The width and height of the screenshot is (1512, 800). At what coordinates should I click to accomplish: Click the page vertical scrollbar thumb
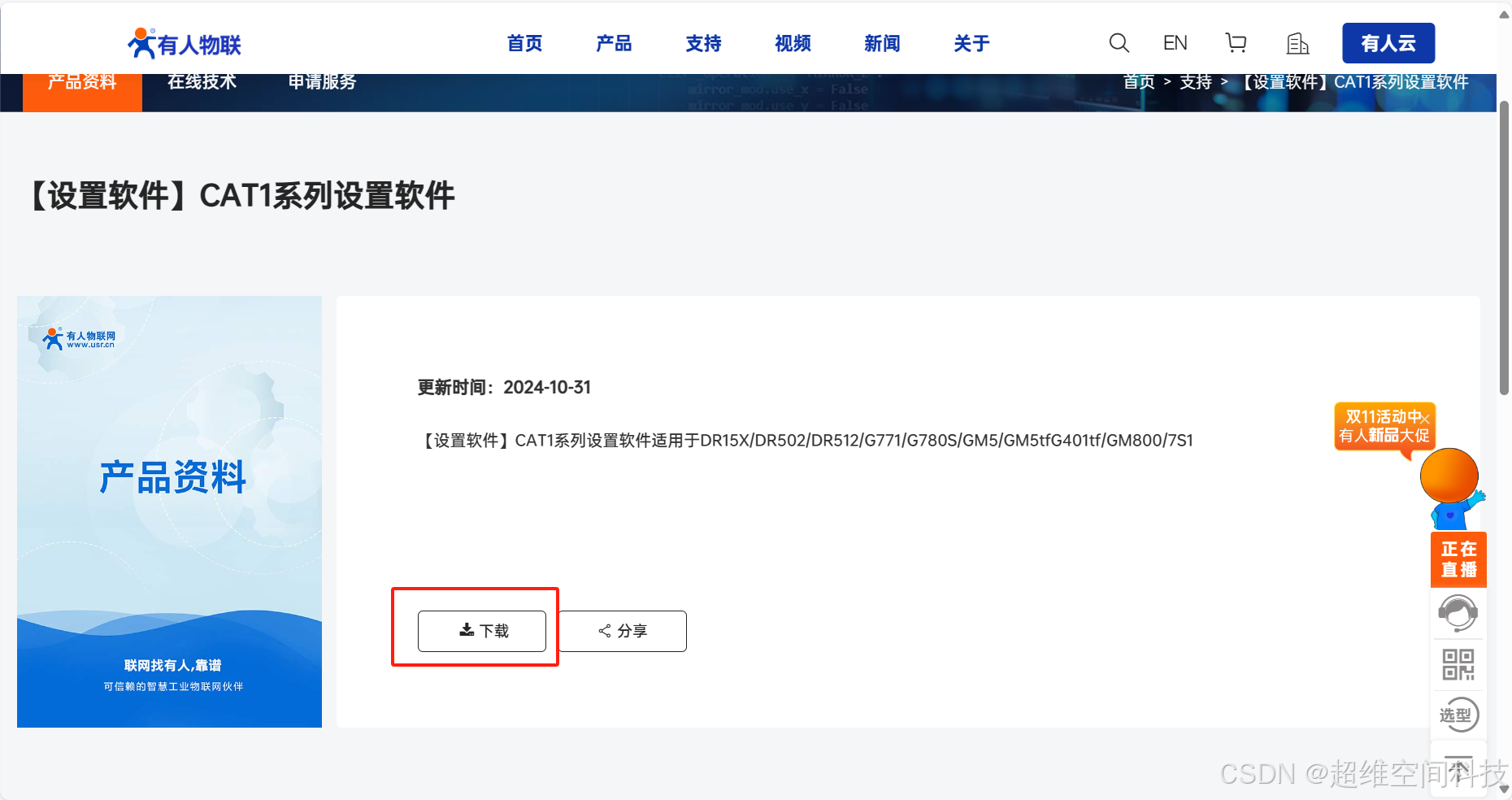pyautogui.click(x=1504, y=248)
